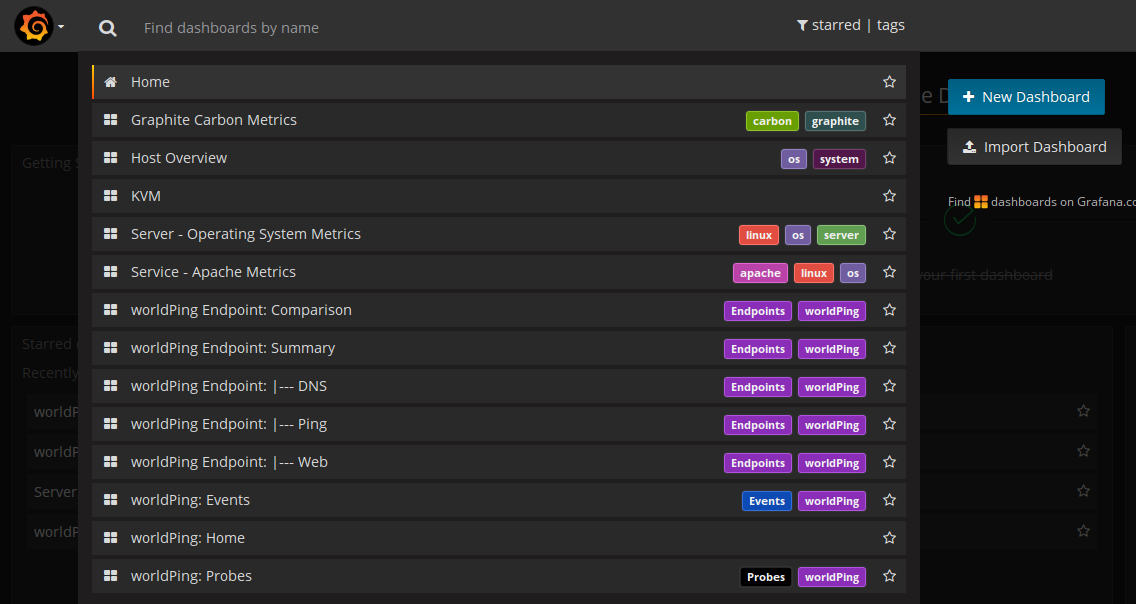Viewport: 1136px width, 604px height.
Task: Filter by the system tag
Action: (x=839, y=159)
